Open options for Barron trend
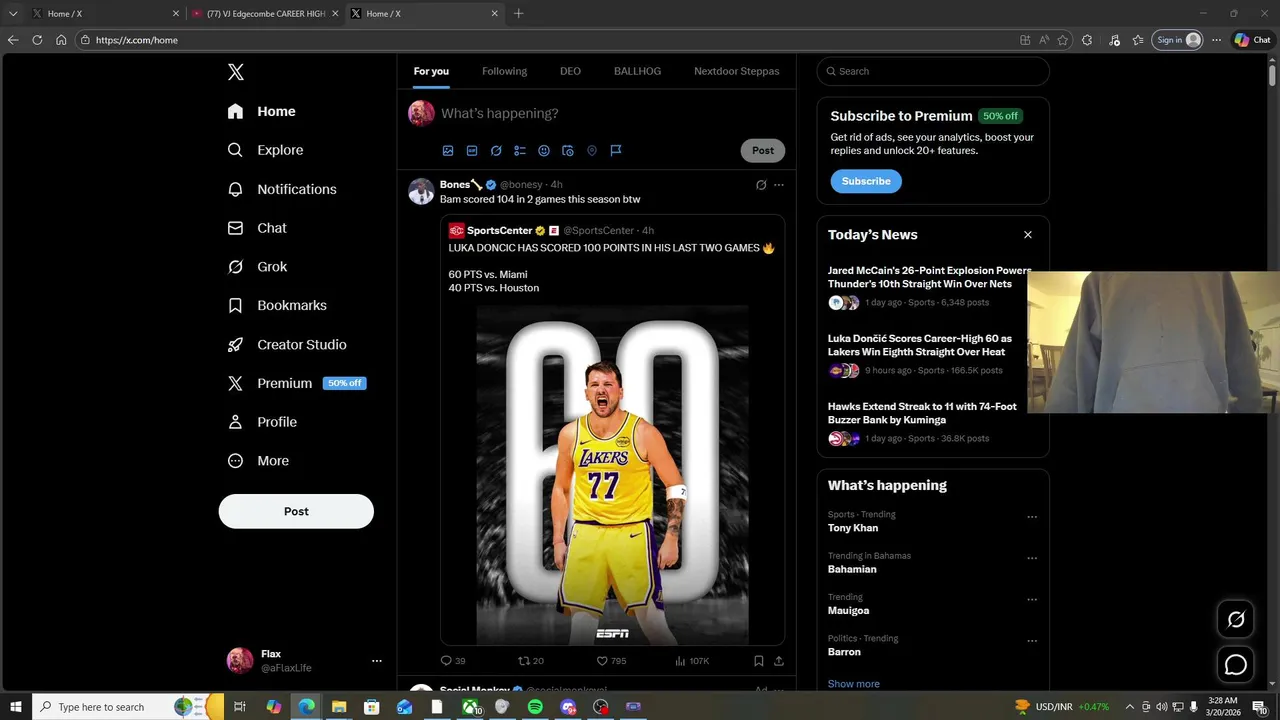Screen dimensions: 1280x720 pyautogui.click(x=1032, y=641)
